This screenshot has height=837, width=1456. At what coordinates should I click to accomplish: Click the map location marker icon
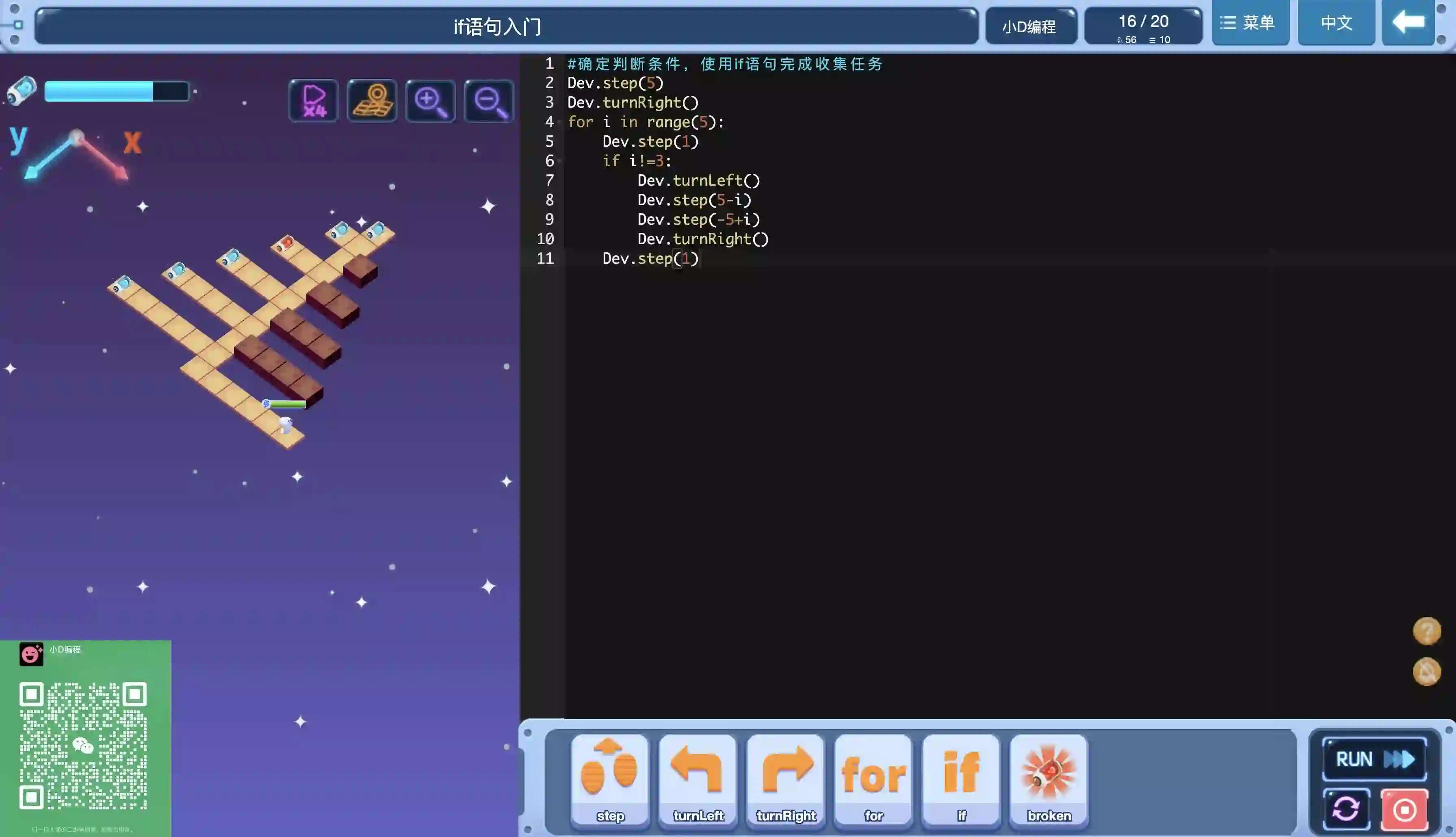point(372,101)
